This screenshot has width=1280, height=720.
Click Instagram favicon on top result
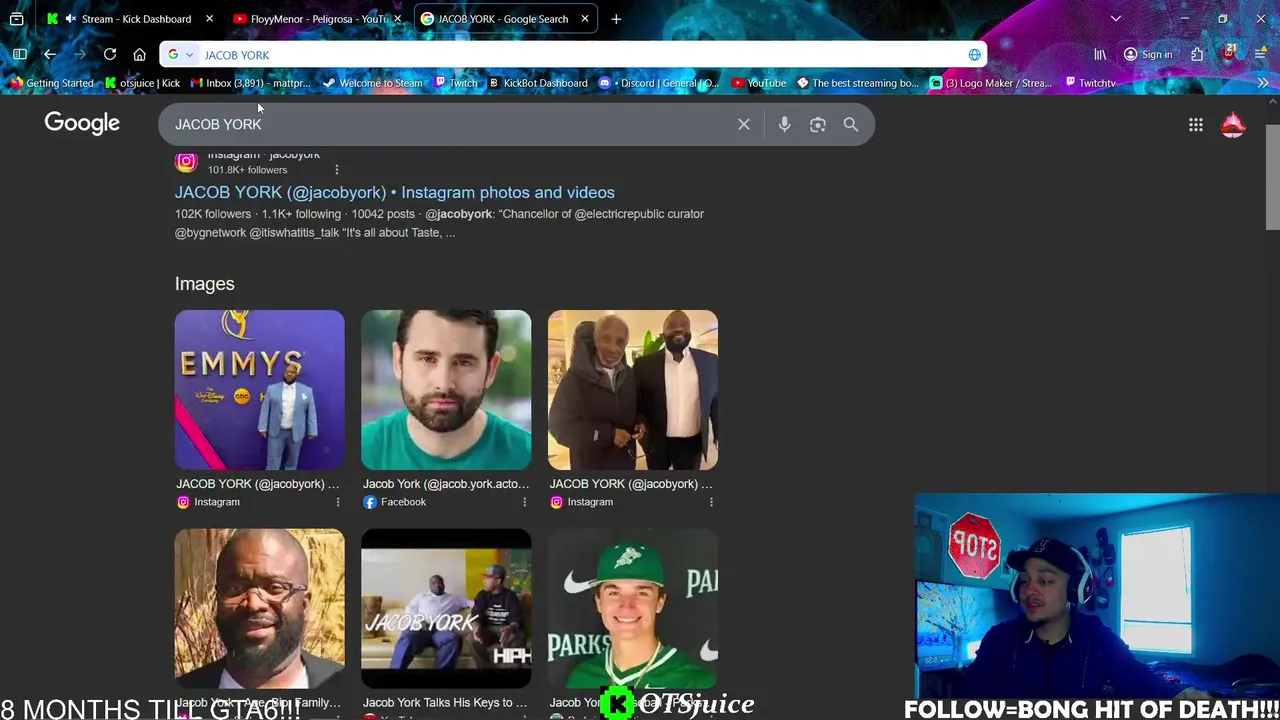[186, 161]
